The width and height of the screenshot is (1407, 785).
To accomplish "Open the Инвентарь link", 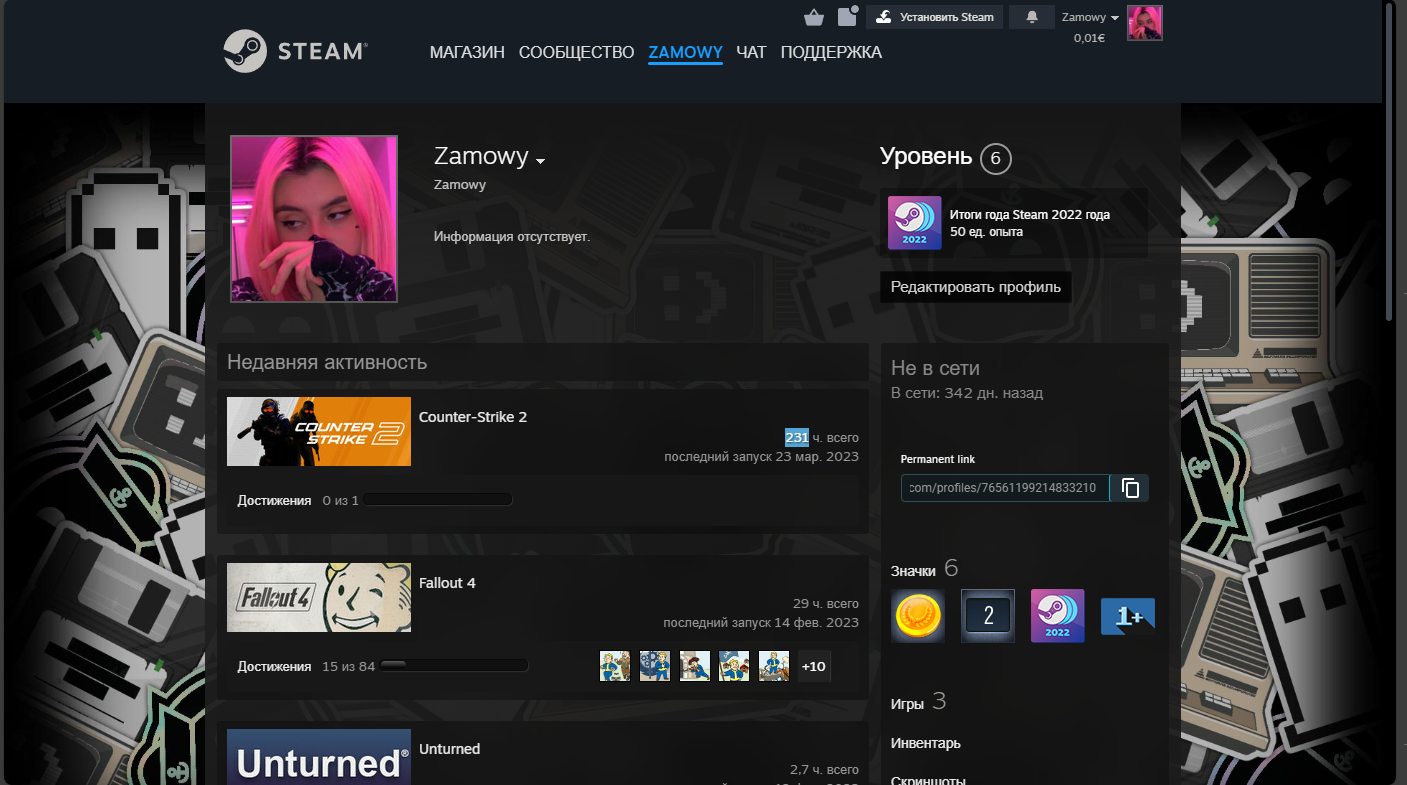I will 926,743.
